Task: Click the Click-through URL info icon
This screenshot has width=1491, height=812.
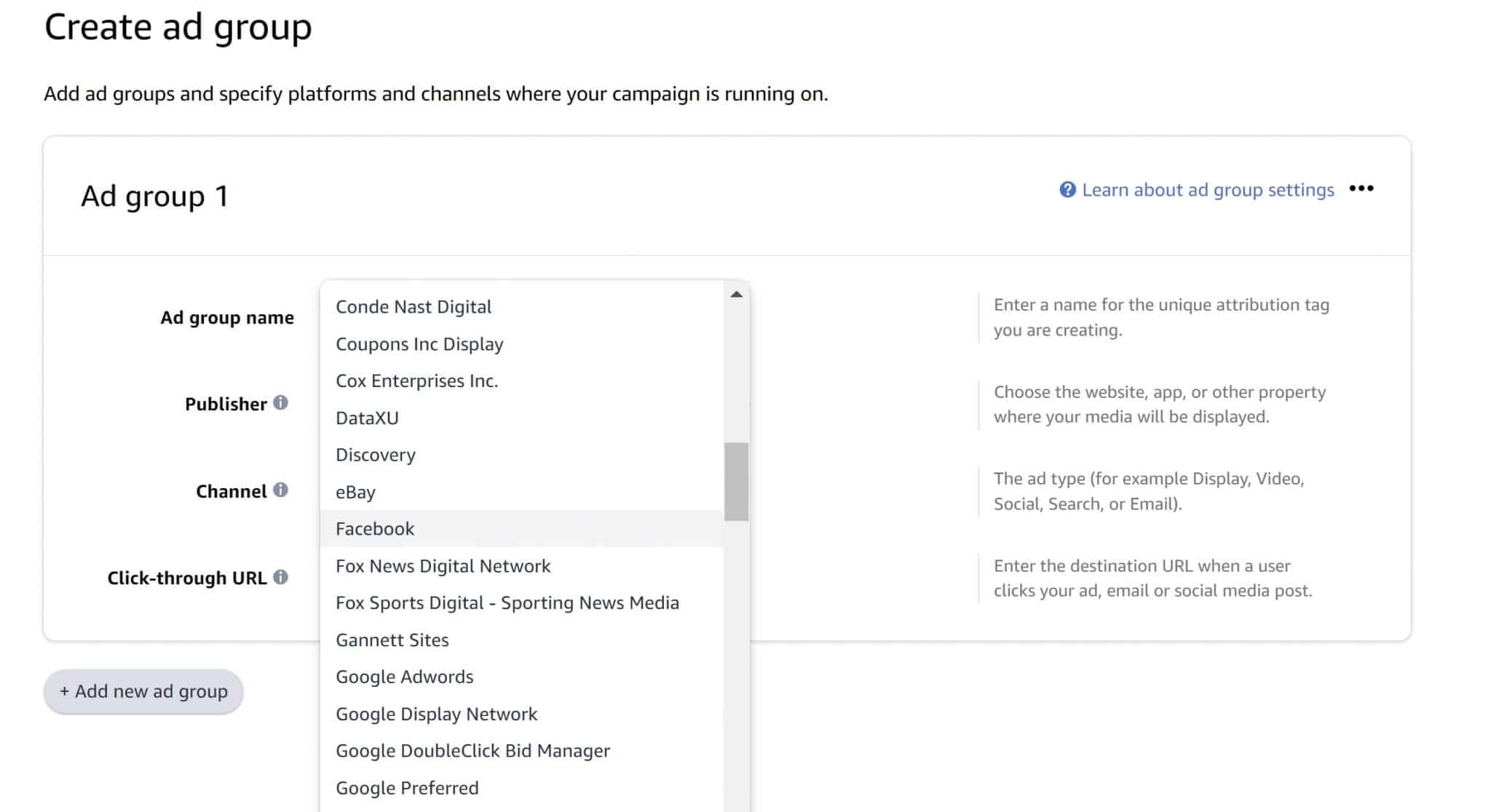Action: pos(280,577)
